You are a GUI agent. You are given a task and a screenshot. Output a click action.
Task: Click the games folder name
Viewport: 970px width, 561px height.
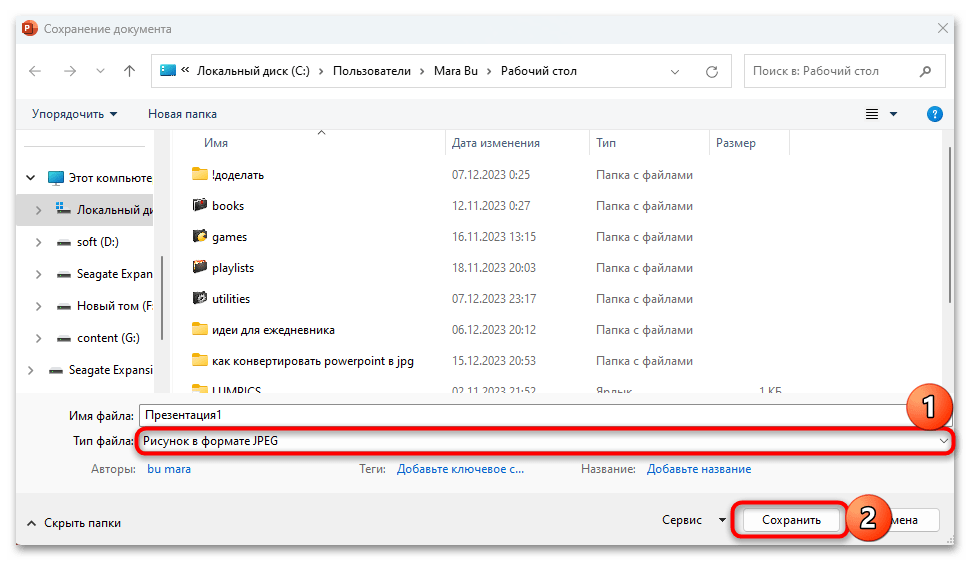pyautogui.click(x=230, y=237)
